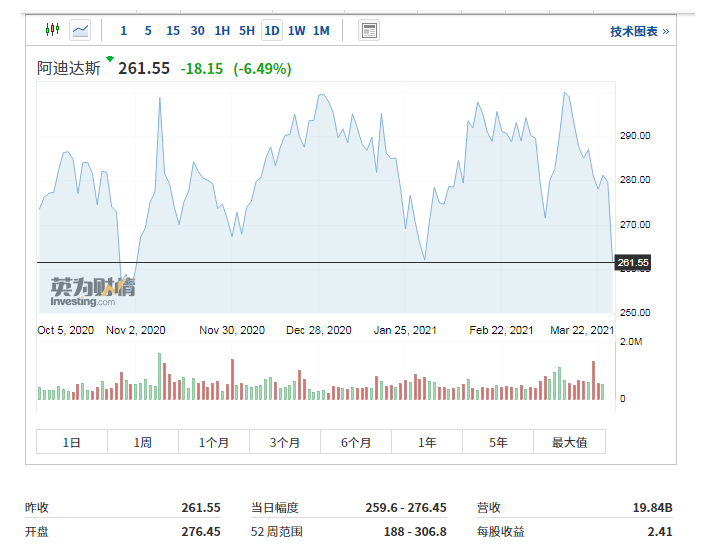Image resolution: width=723 pixels, height=555 pixels.
Task: Click the Mar 22, 2021 axis label
Action: point(582,331)
